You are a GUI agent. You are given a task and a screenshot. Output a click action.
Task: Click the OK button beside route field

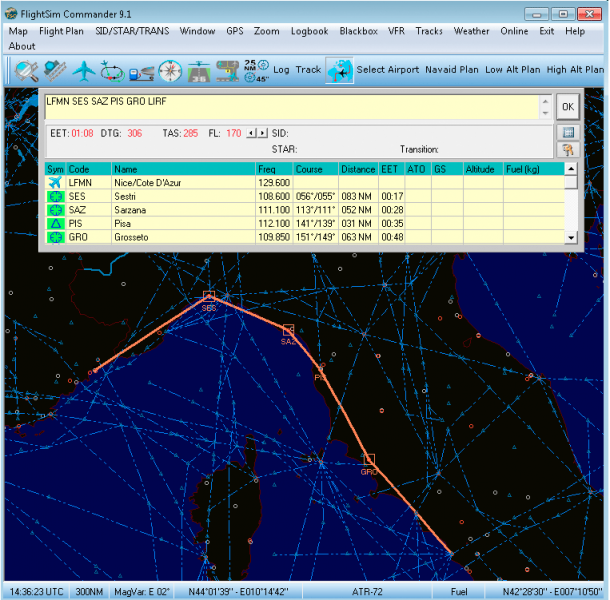coord(568,107)
